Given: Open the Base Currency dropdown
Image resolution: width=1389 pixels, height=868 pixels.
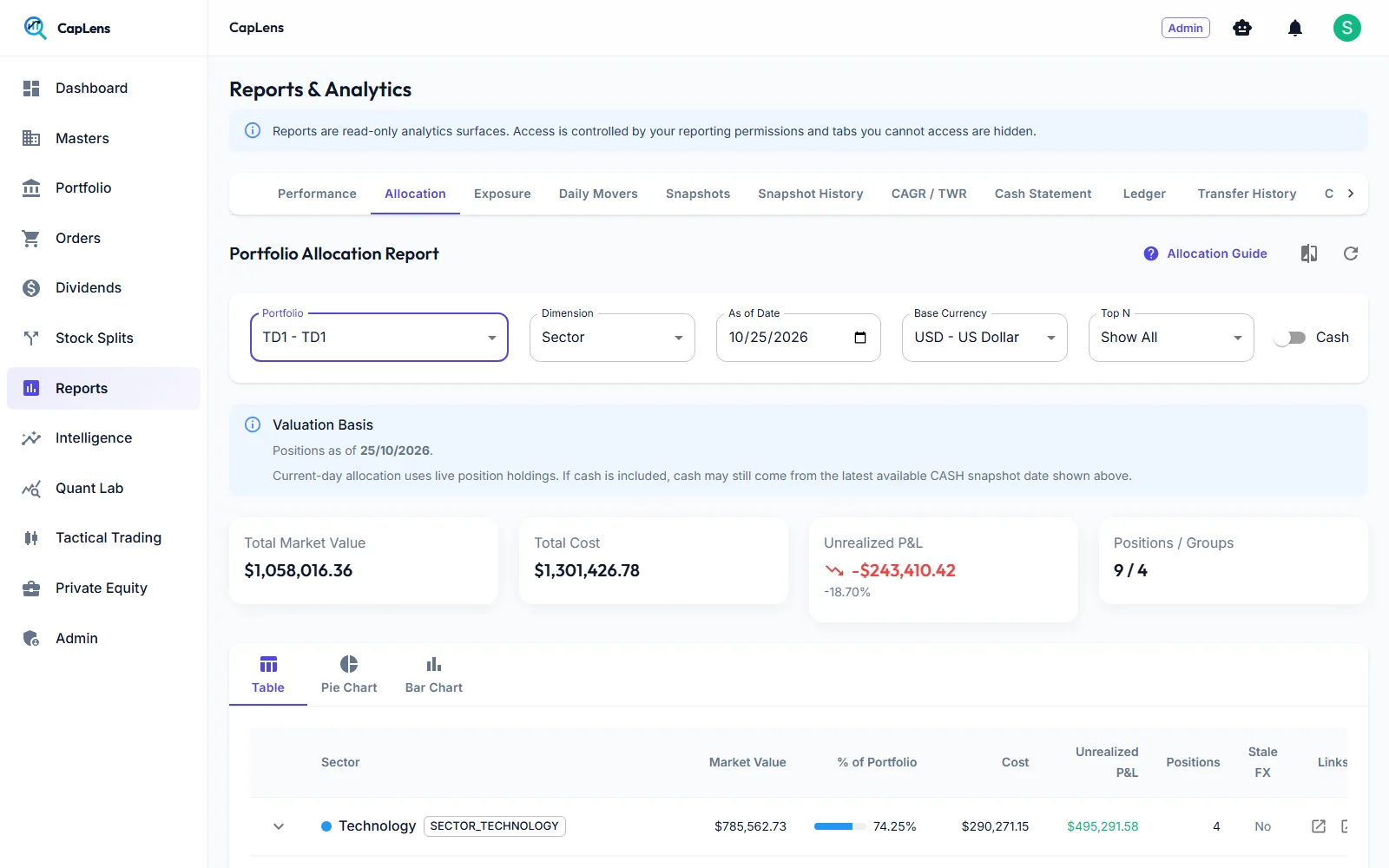Looking at the screenshot, I should click(984, 337).
